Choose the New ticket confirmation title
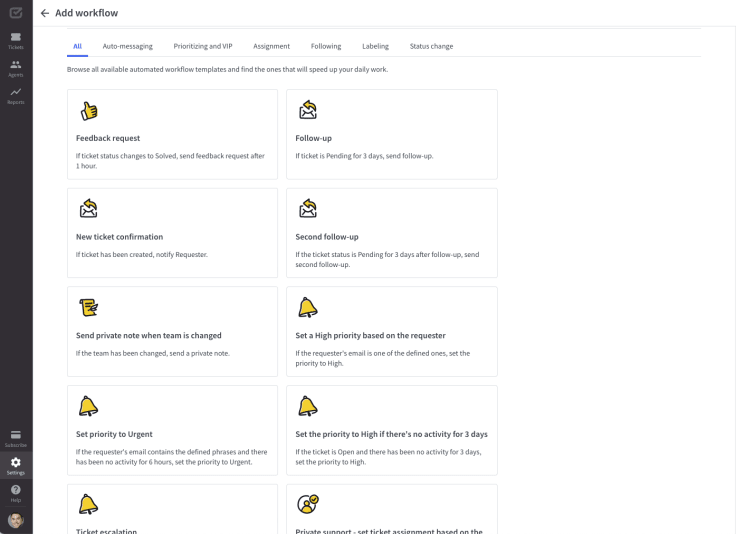This screenshot has width=736, height=534. 120,237
